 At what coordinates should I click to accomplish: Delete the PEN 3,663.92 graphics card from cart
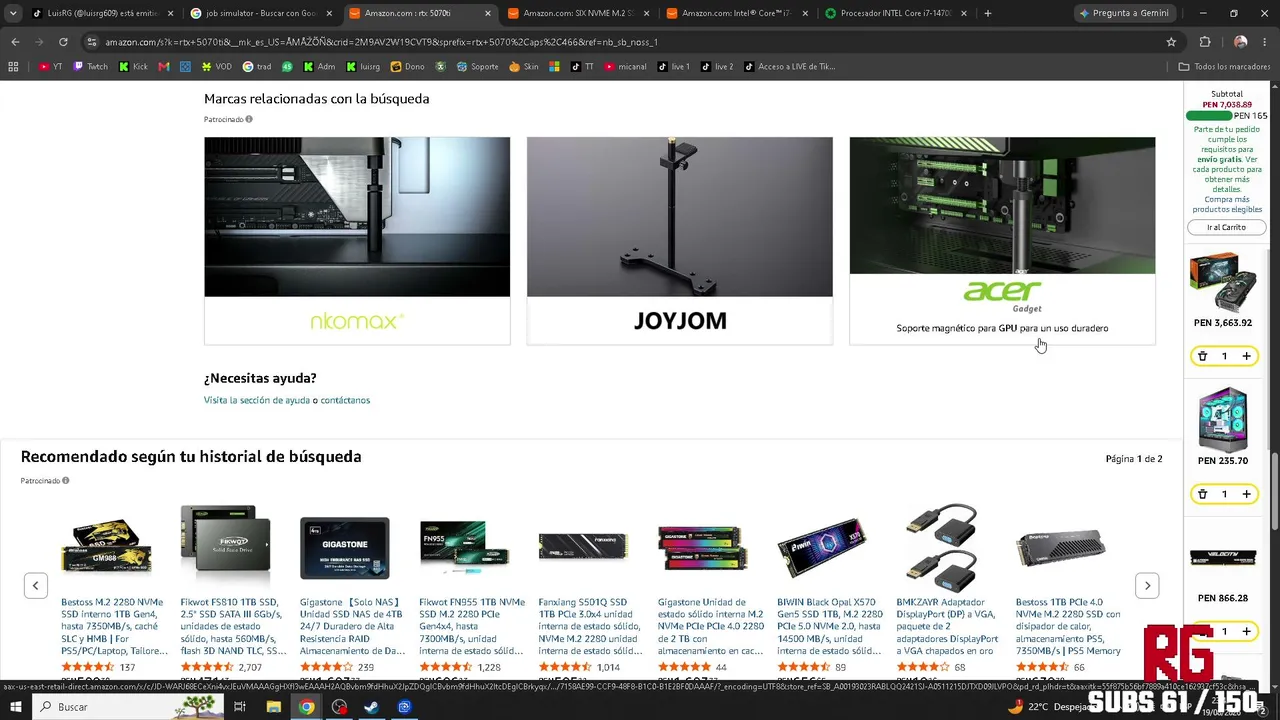coord(1203,356)
